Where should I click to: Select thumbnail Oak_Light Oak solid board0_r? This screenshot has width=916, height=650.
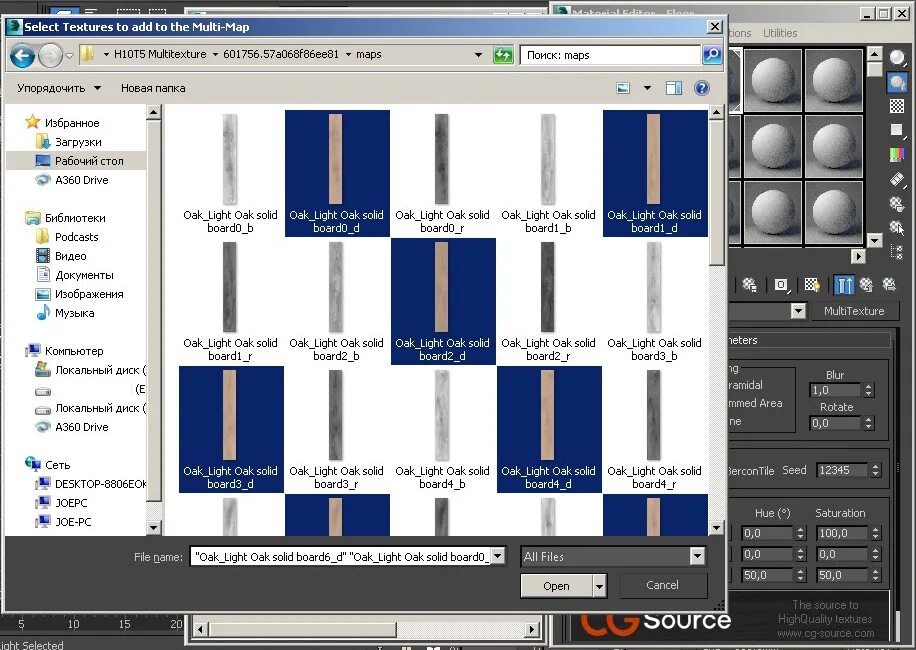point(442,173)
